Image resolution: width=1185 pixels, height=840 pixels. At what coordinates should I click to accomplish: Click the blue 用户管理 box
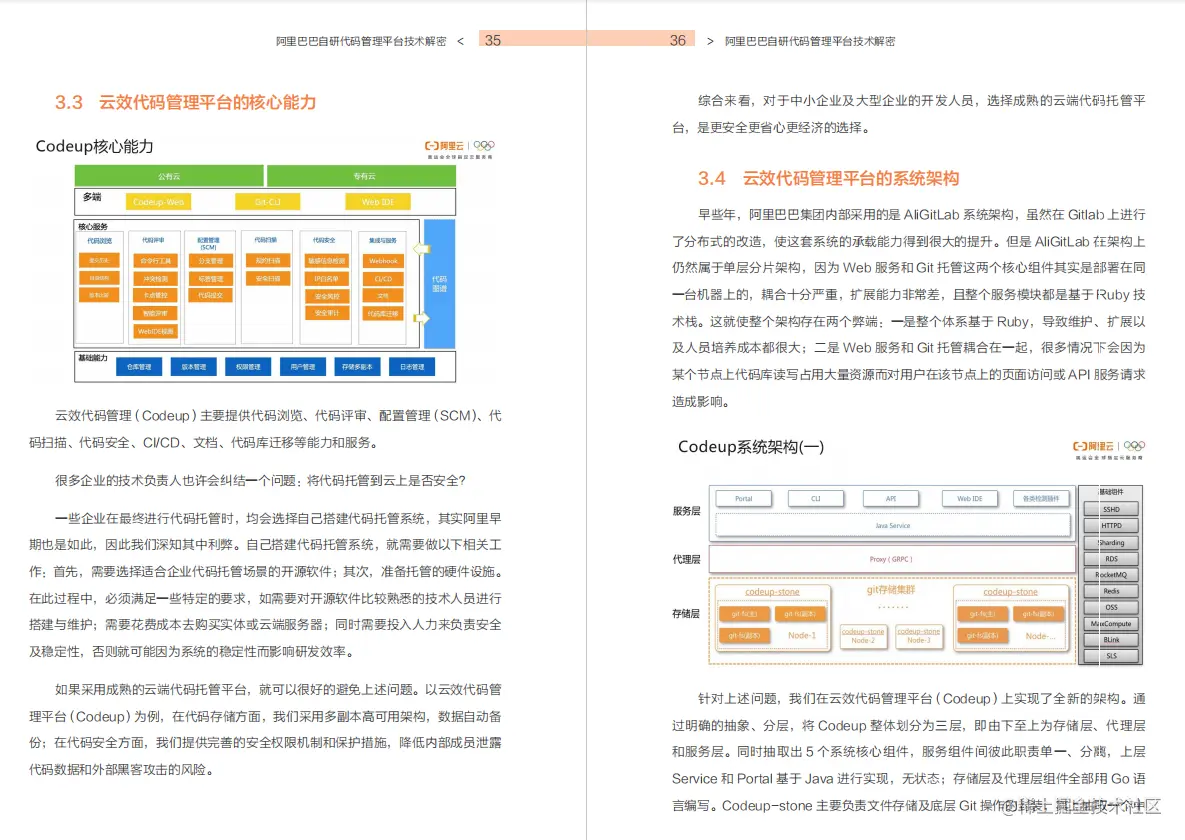(302, 367)
